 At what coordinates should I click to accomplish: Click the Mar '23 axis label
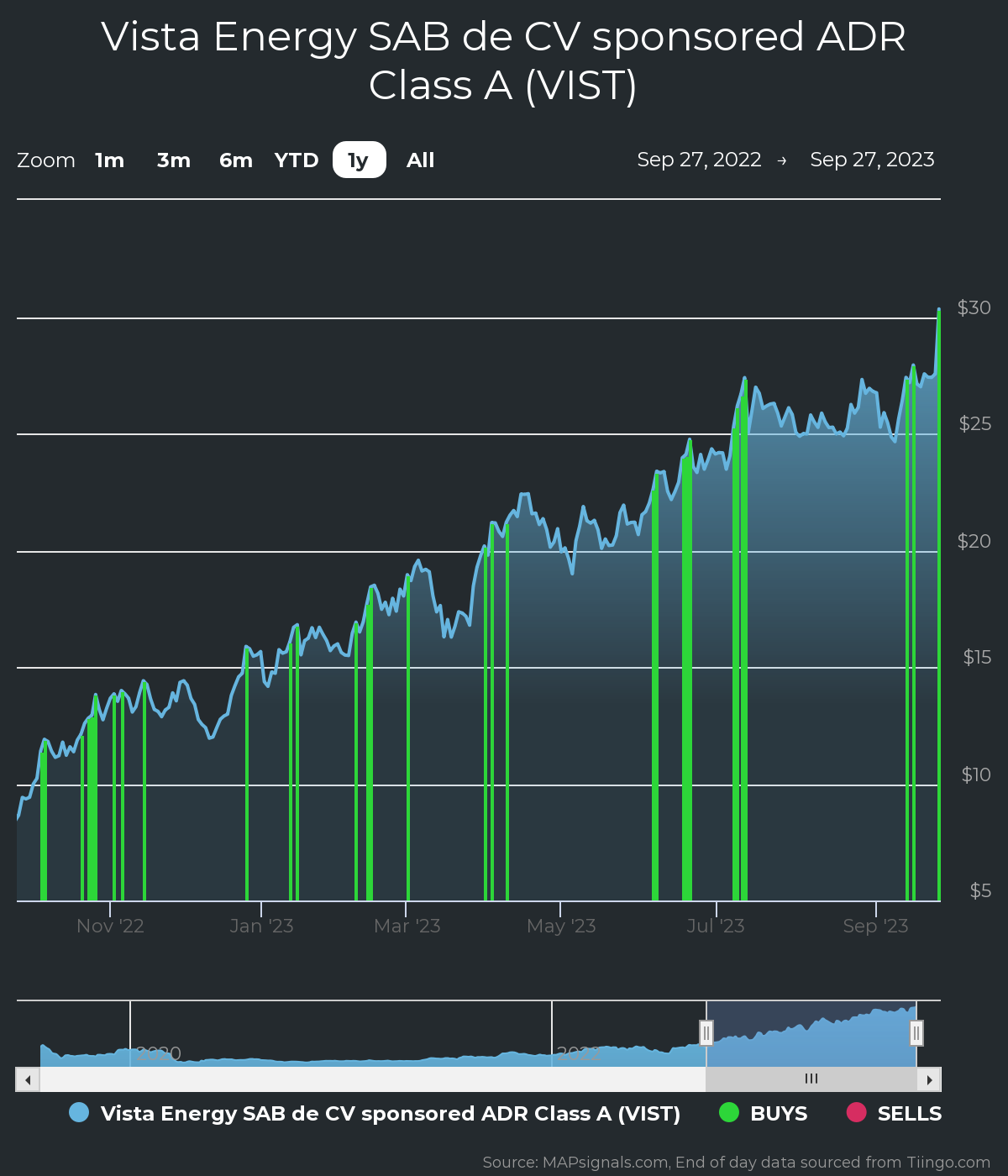click(x=407, y=926)
